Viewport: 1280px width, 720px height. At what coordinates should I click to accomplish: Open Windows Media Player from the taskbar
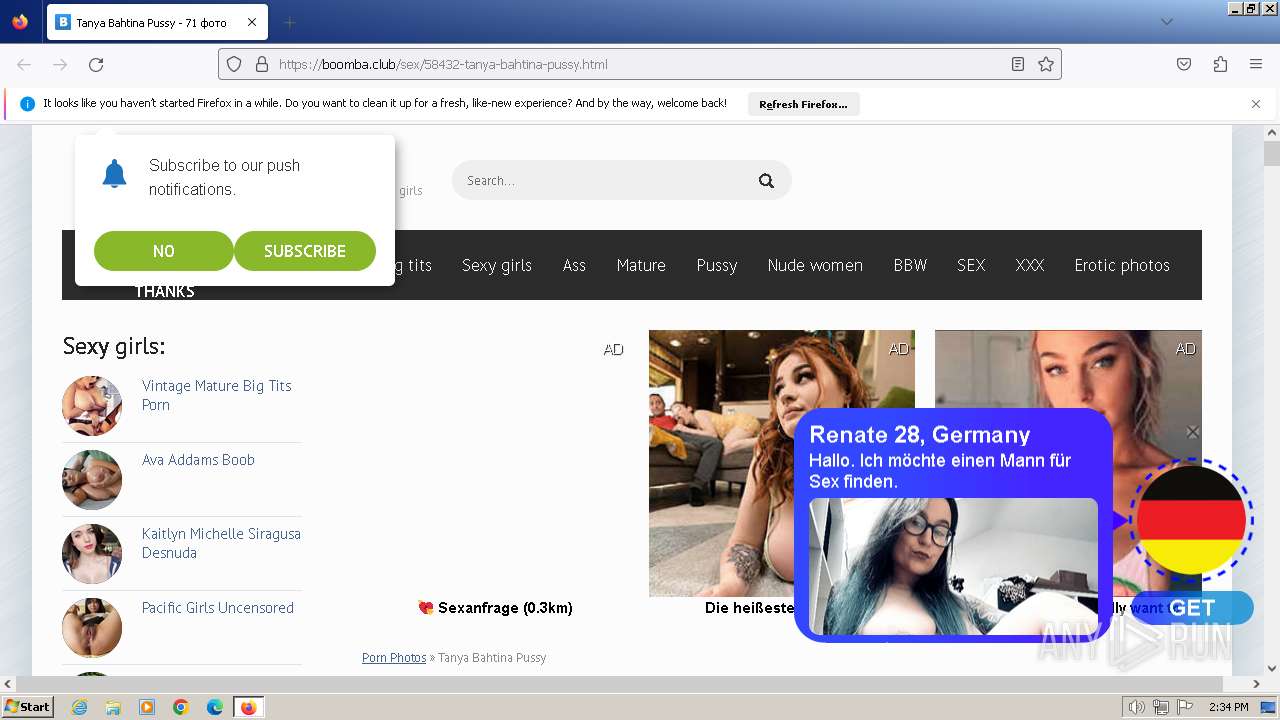click(147, 707)
